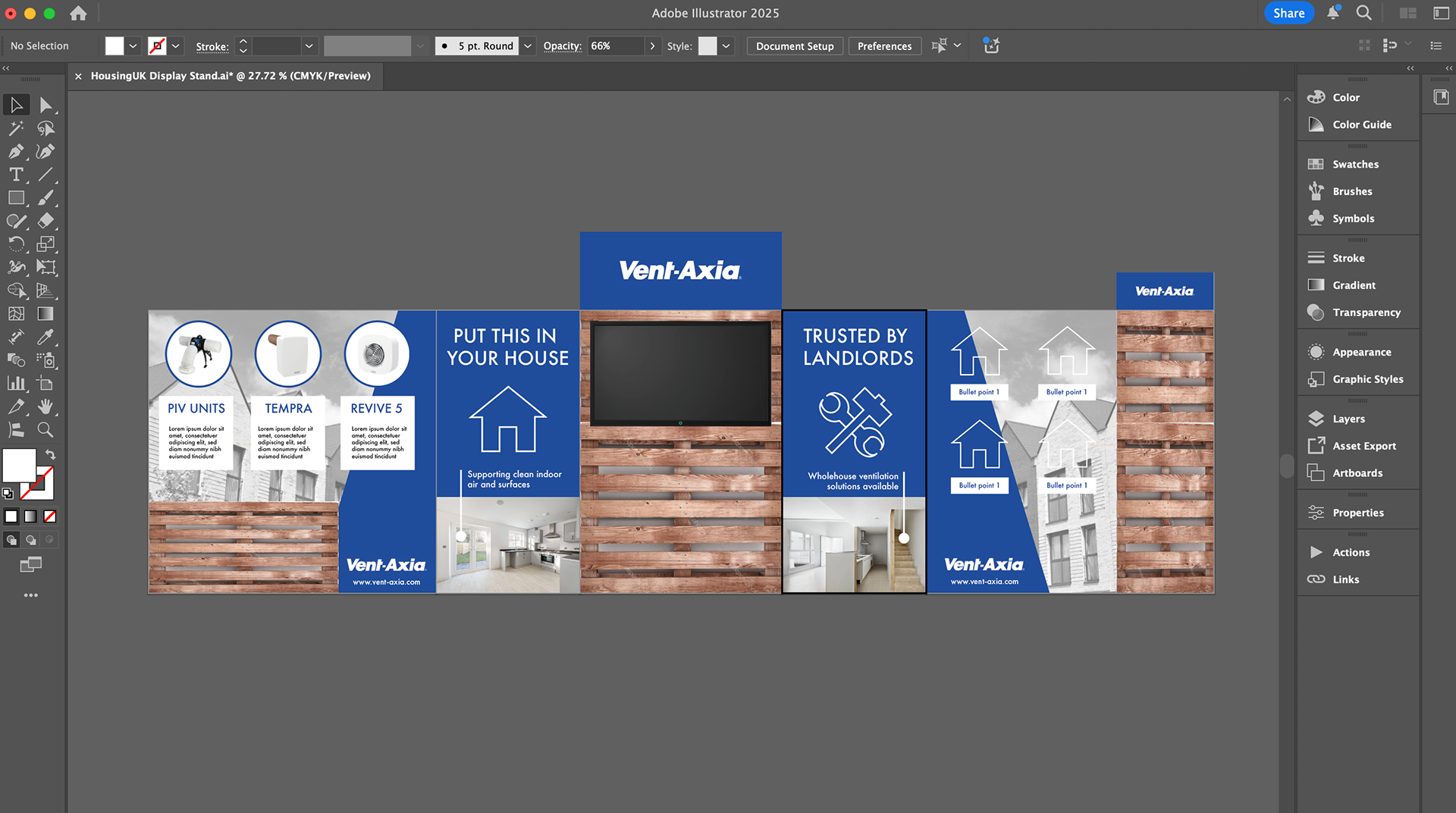Select the Blend tool
1456x813 pixels.
click(x=16, y=360)
